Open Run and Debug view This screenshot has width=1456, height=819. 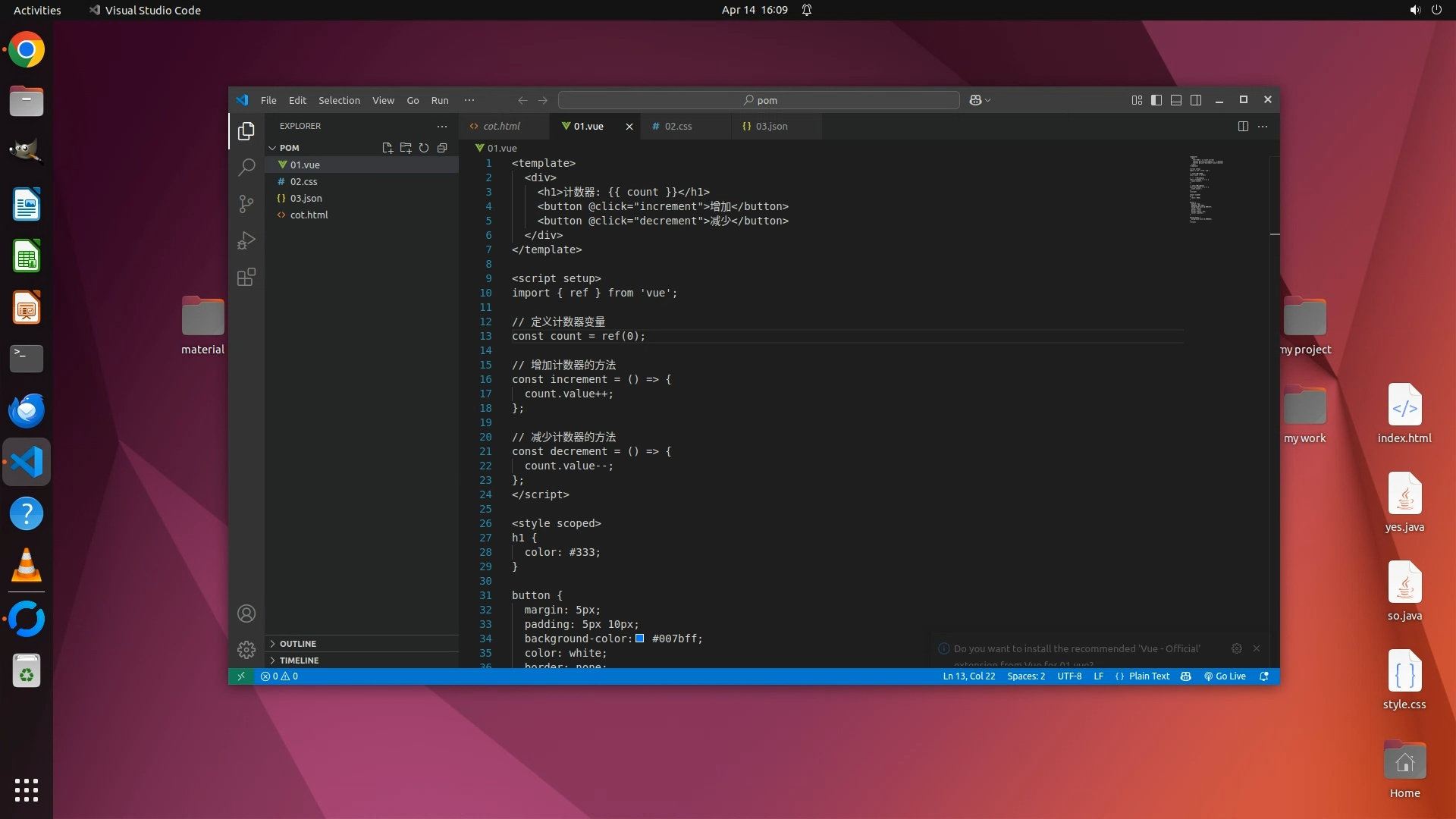click(x=246, y=240)
